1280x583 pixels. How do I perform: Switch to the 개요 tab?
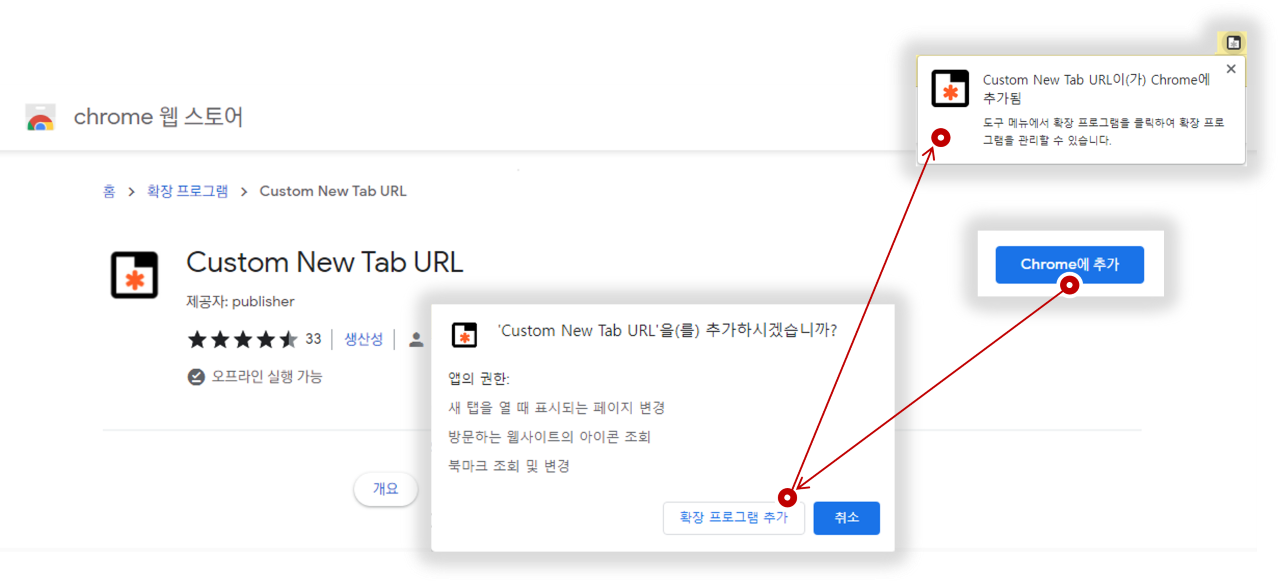[386, 489]
